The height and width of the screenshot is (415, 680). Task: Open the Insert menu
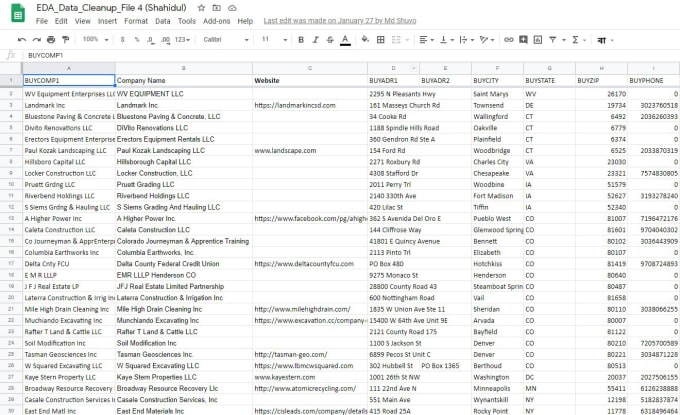pos(107,21)
